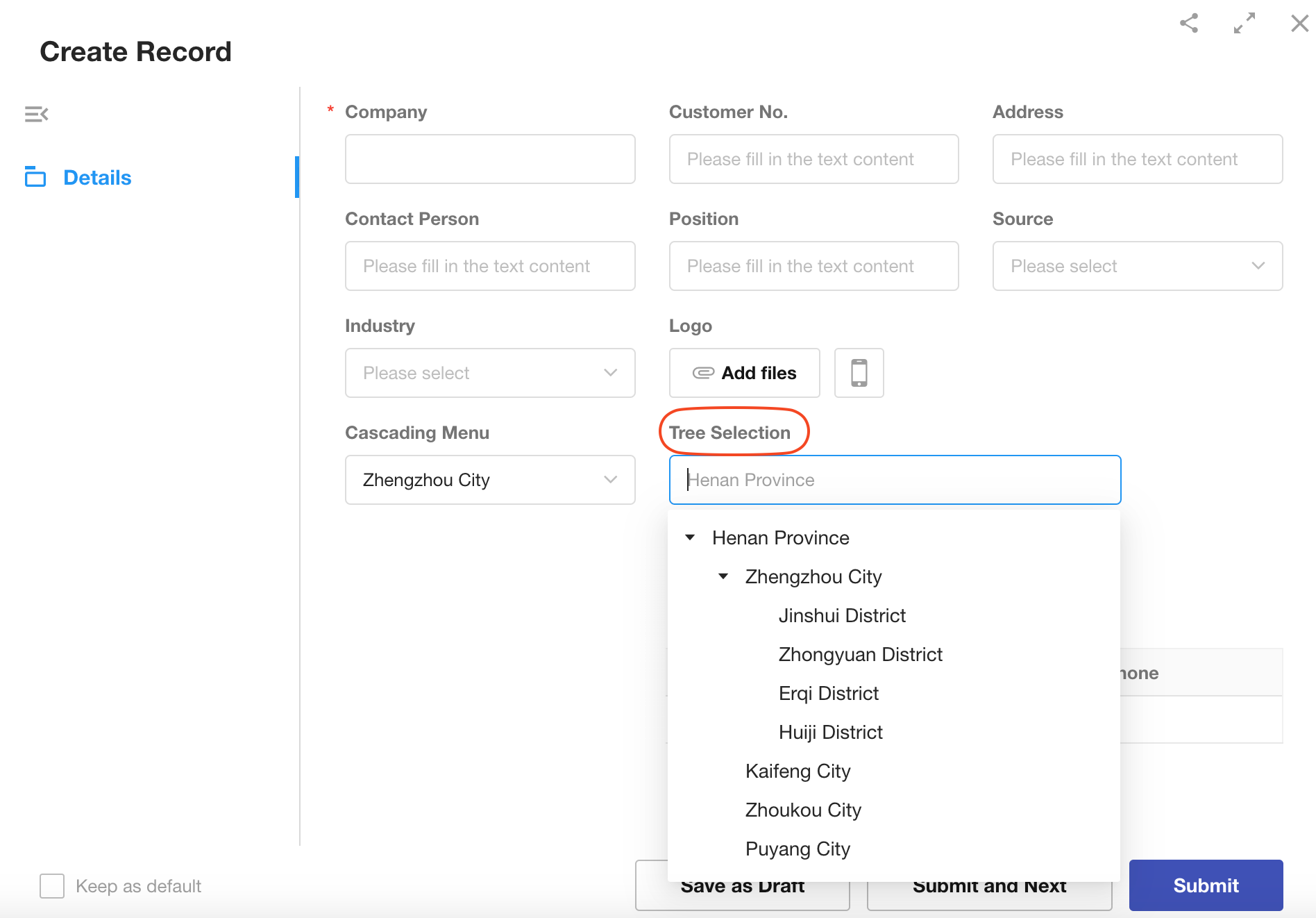The width and height of the screenshot is (1316, 918).
Task: Enable the Keep as default checkbox
Action: click(52, 886)
